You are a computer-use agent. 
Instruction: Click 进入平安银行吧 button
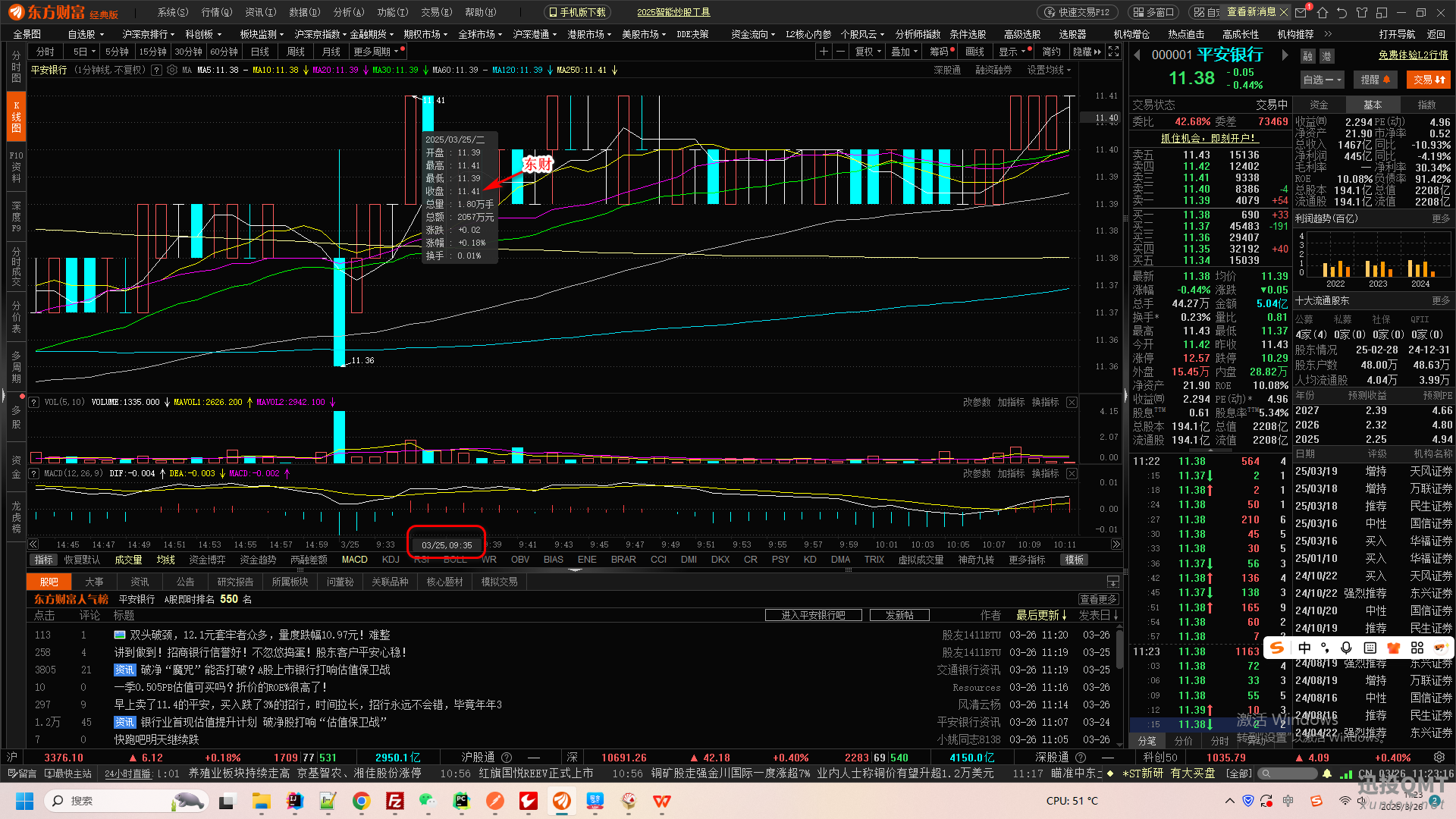(814, 615)
